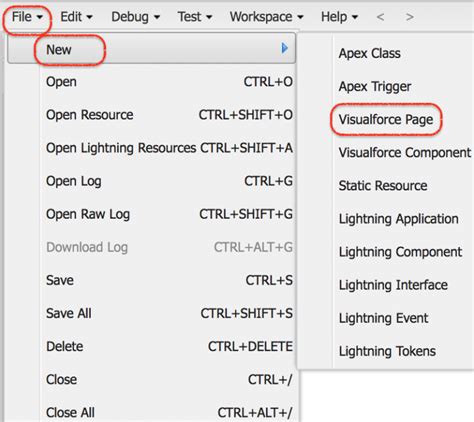
Task: Click the forward arrow navigation icon
Action: [x=410, y=17]
